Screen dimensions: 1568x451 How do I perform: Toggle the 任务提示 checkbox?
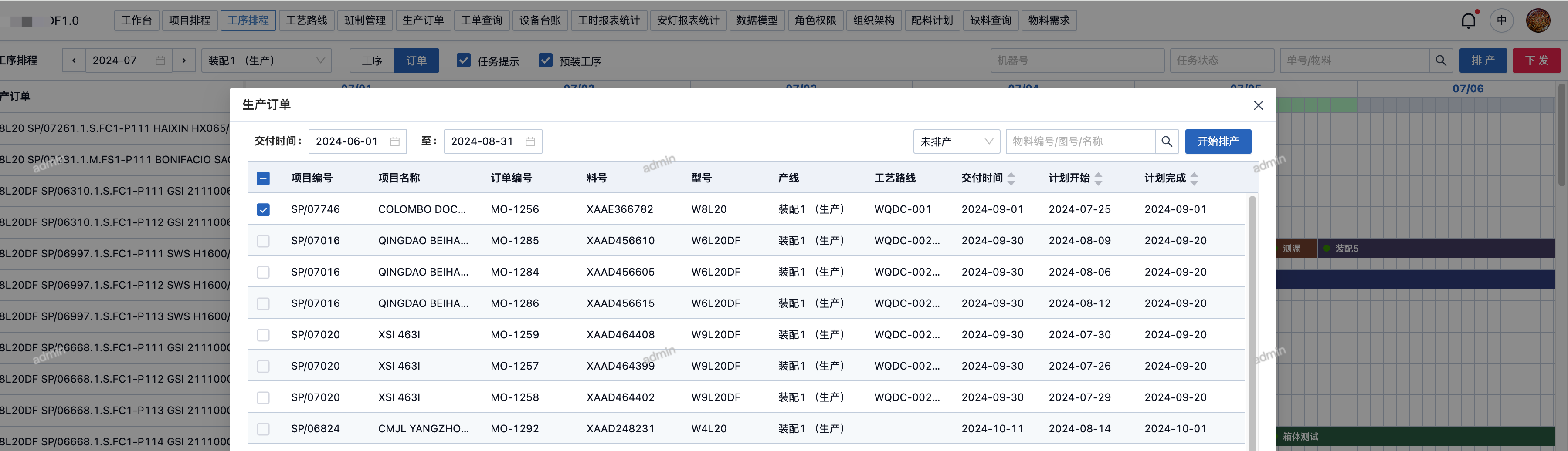pyautogui.click(x=464, y=60)
